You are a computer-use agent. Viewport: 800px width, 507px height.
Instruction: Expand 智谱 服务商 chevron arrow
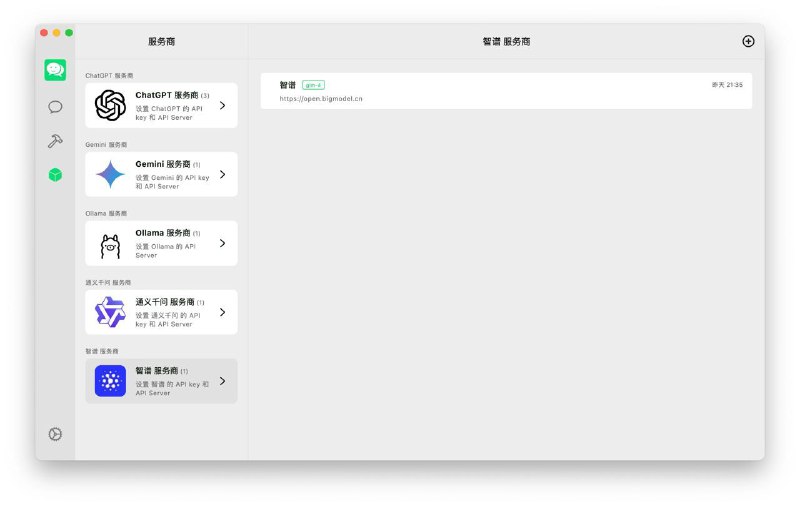pos(222,381)
